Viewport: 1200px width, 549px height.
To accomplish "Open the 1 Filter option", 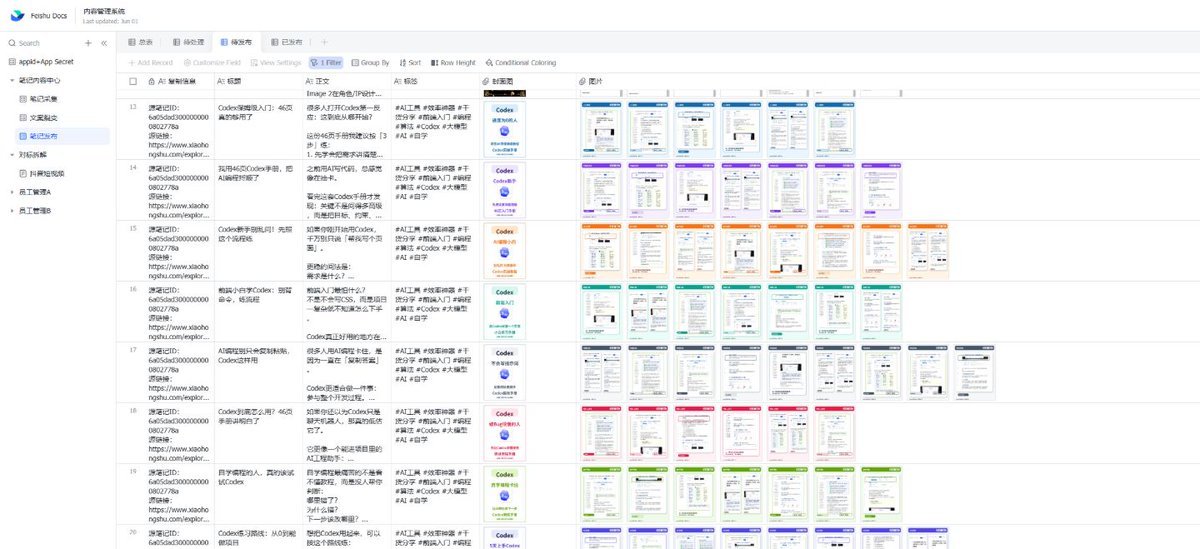I will pos(326,62).
